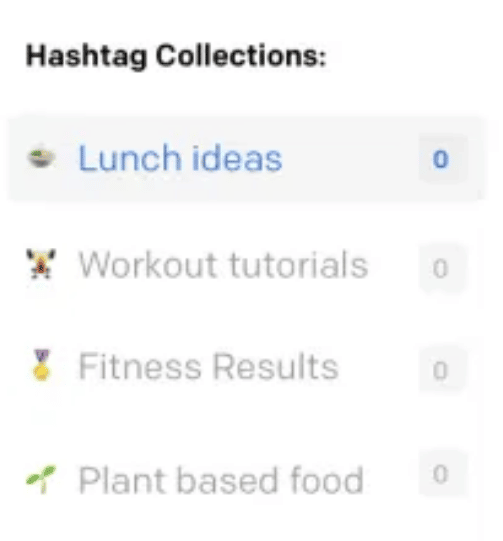Click the weightlifter emoji beside Workout tutorials

pyautogui.click(x=41, y=264)
